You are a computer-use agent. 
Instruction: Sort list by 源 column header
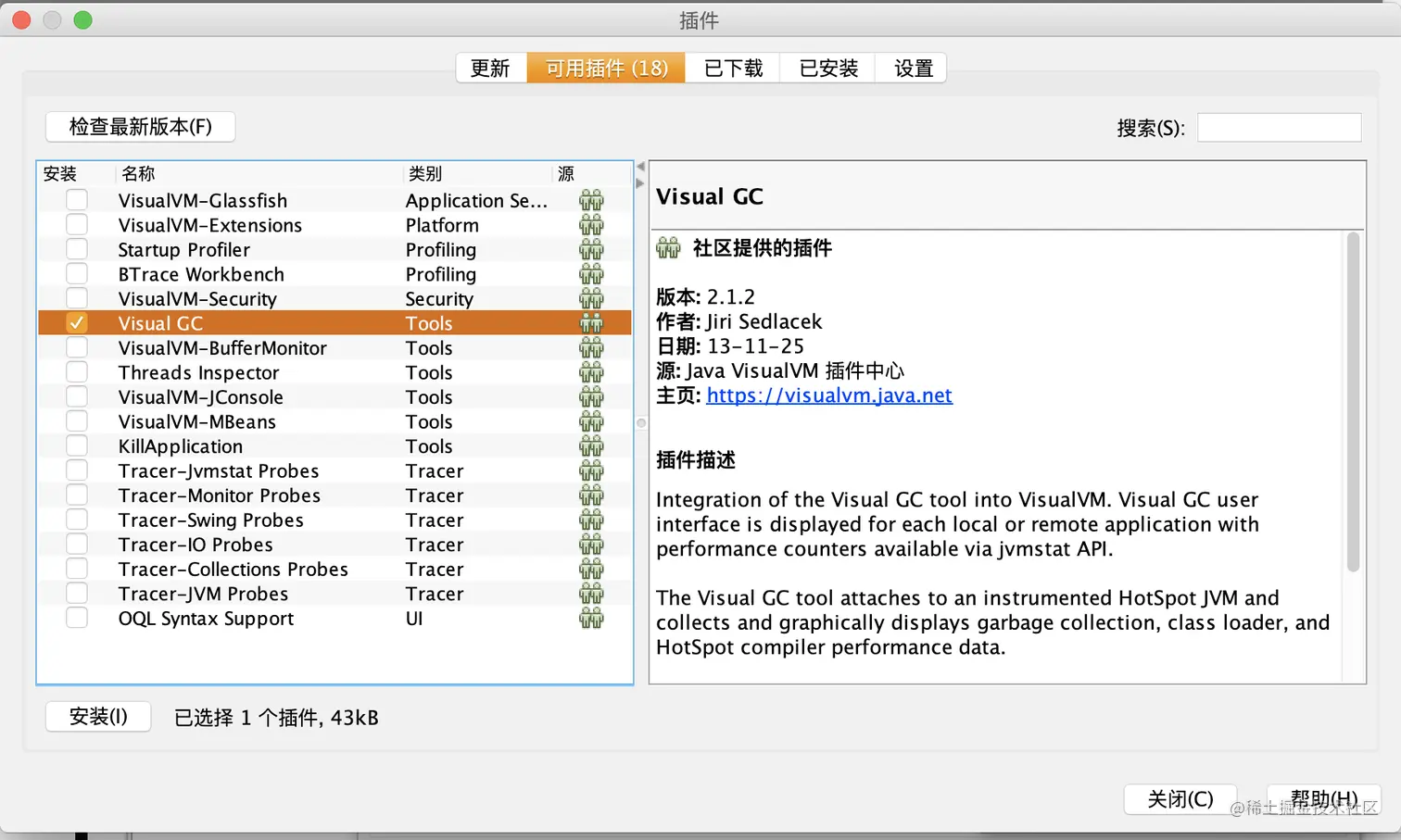pyautogui.click(x=591, y=174)
